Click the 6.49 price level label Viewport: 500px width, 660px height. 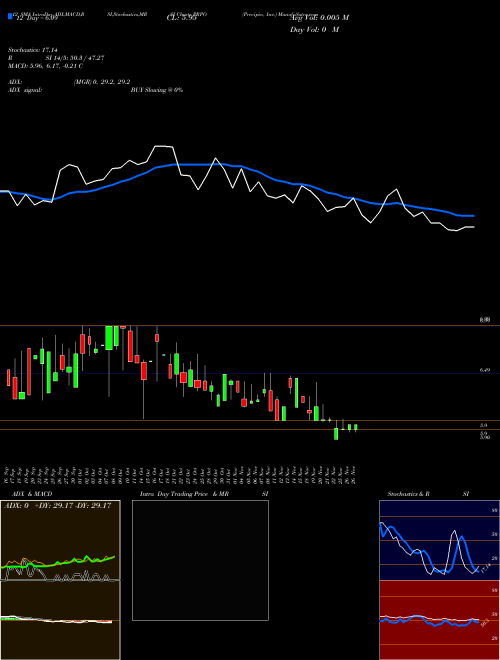tap(484, 370)
